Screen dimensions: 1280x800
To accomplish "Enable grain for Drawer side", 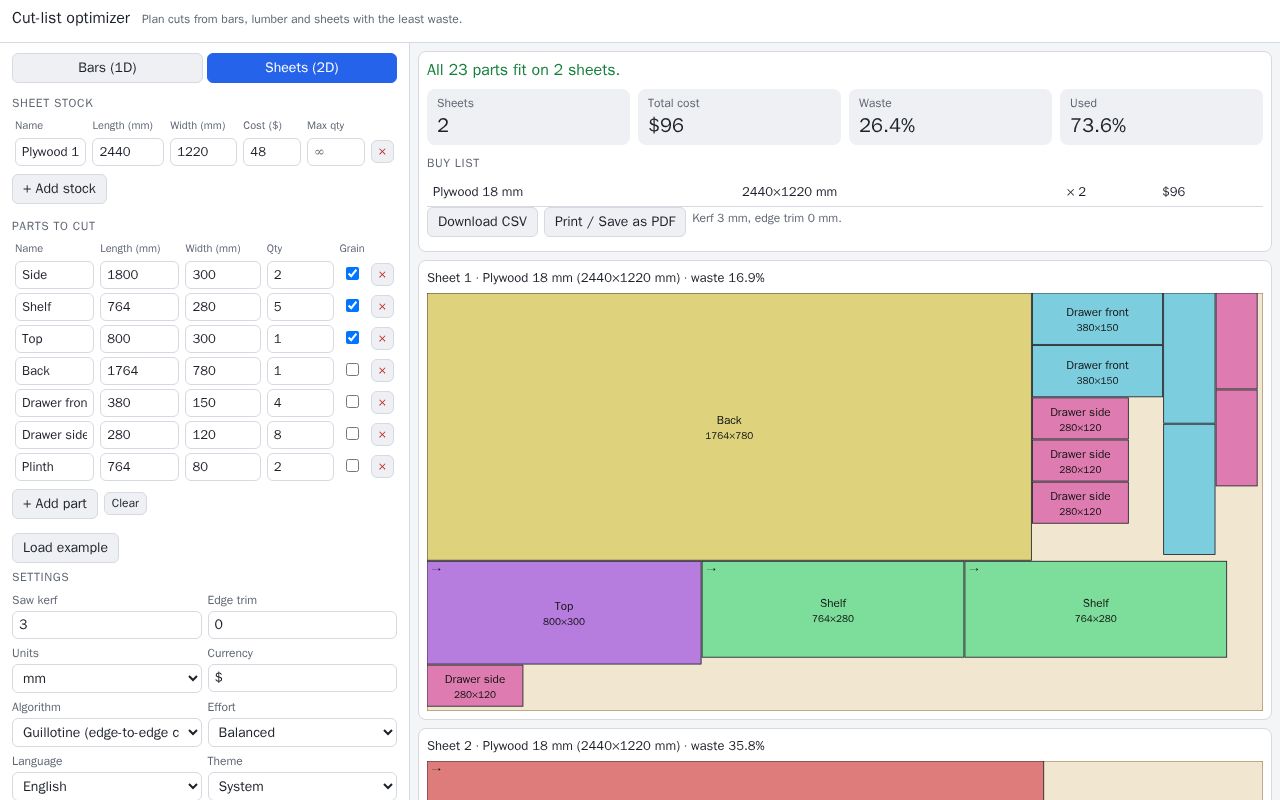I will (x=352, y=433).
